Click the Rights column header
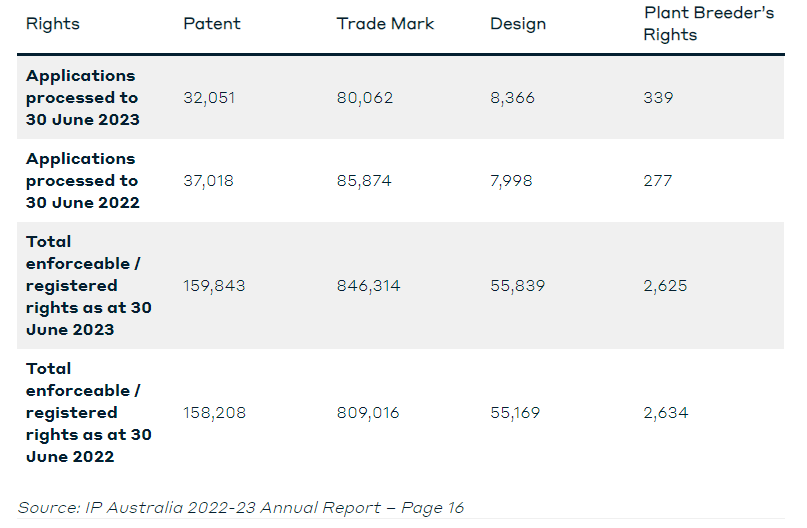 [x=52, y=24]
